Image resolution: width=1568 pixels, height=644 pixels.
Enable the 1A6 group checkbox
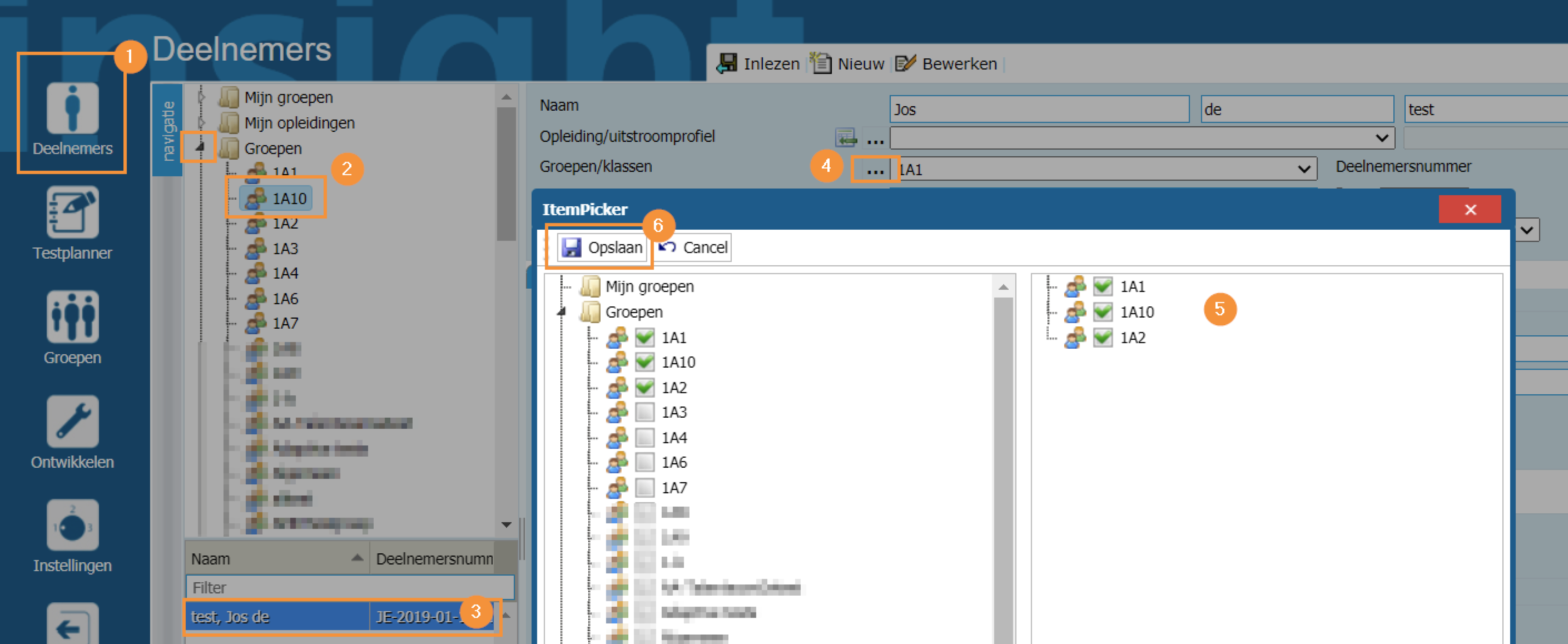pos(644,463)
